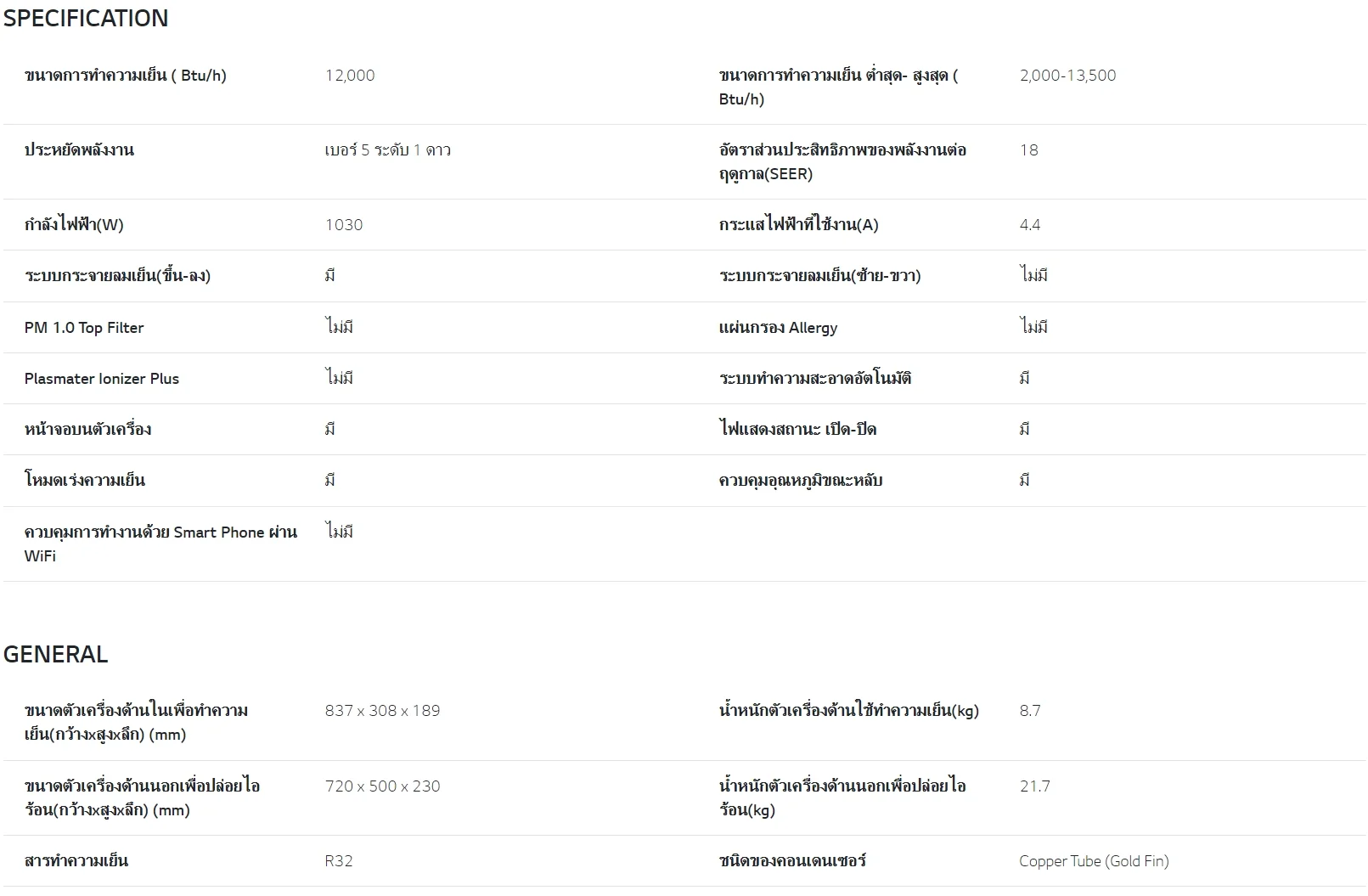The width and height of the screenshot is (1368, 896).
Task: Select the indoor unit dimensions 837 x 308 x 189
Action: (382, 710)
